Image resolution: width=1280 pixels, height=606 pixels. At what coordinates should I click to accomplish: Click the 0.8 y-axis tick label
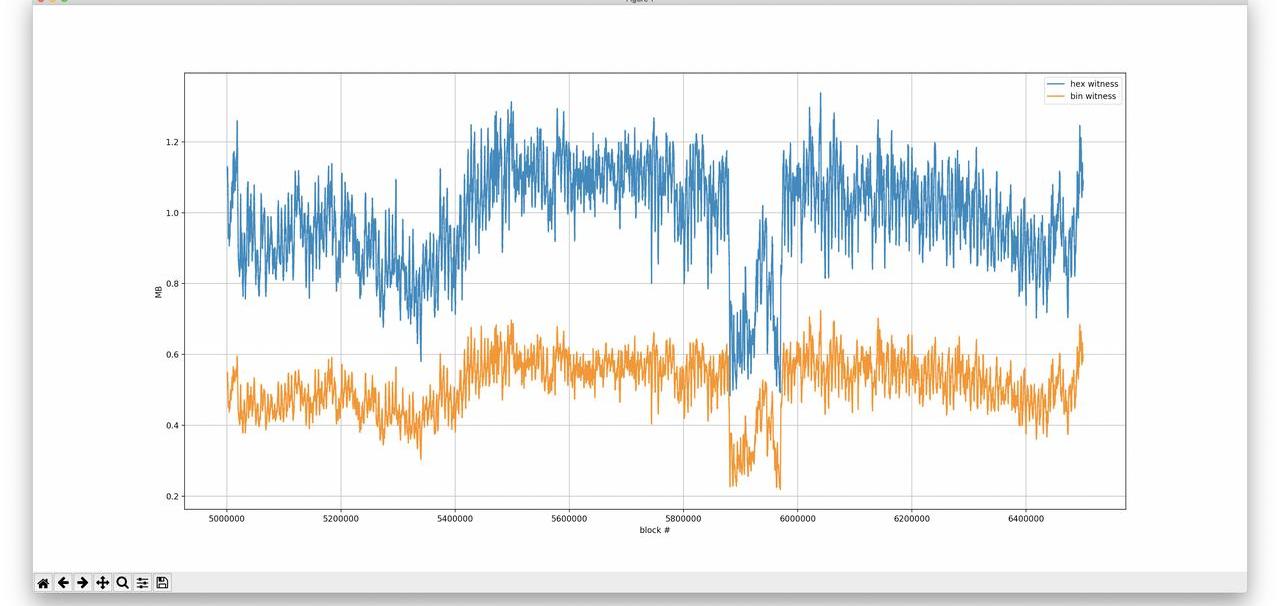(x=172, y=284)
